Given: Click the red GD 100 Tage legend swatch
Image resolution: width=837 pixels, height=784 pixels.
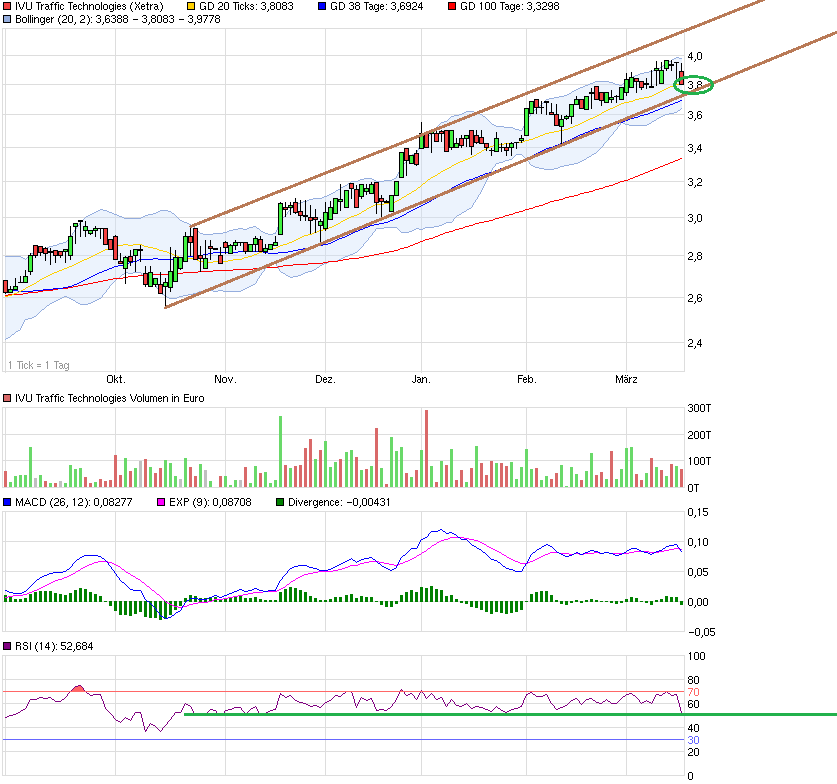Looking at the screenshot, I should pos(452,7).
